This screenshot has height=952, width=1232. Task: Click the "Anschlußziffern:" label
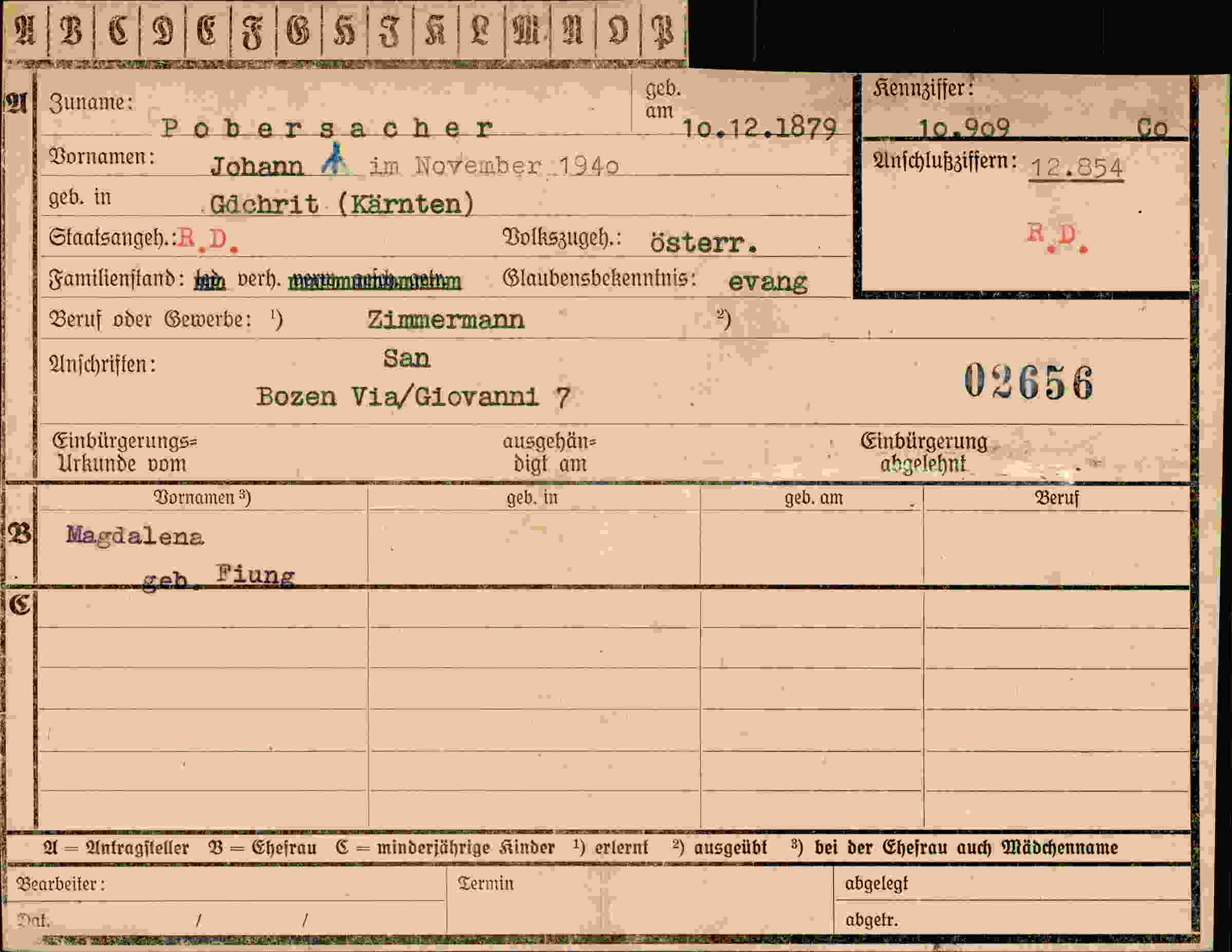coord(945,161)
